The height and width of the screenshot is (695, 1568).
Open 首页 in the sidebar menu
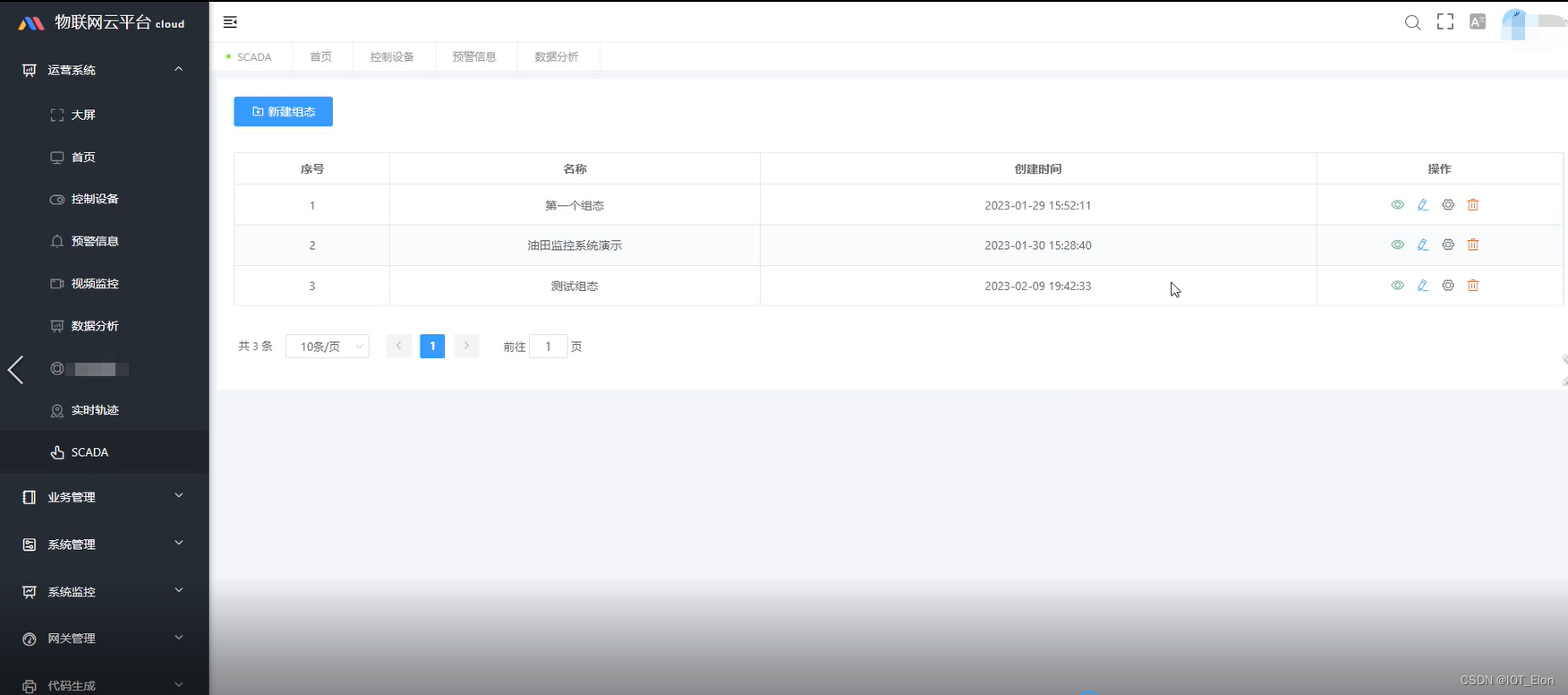pyautogui.click(x=105, y=157)
